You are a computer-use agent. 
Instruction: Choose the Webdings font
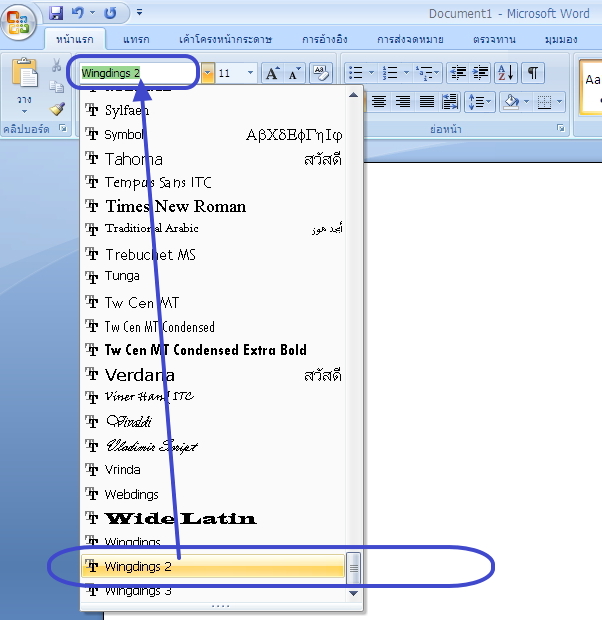(x=214, y=494)
